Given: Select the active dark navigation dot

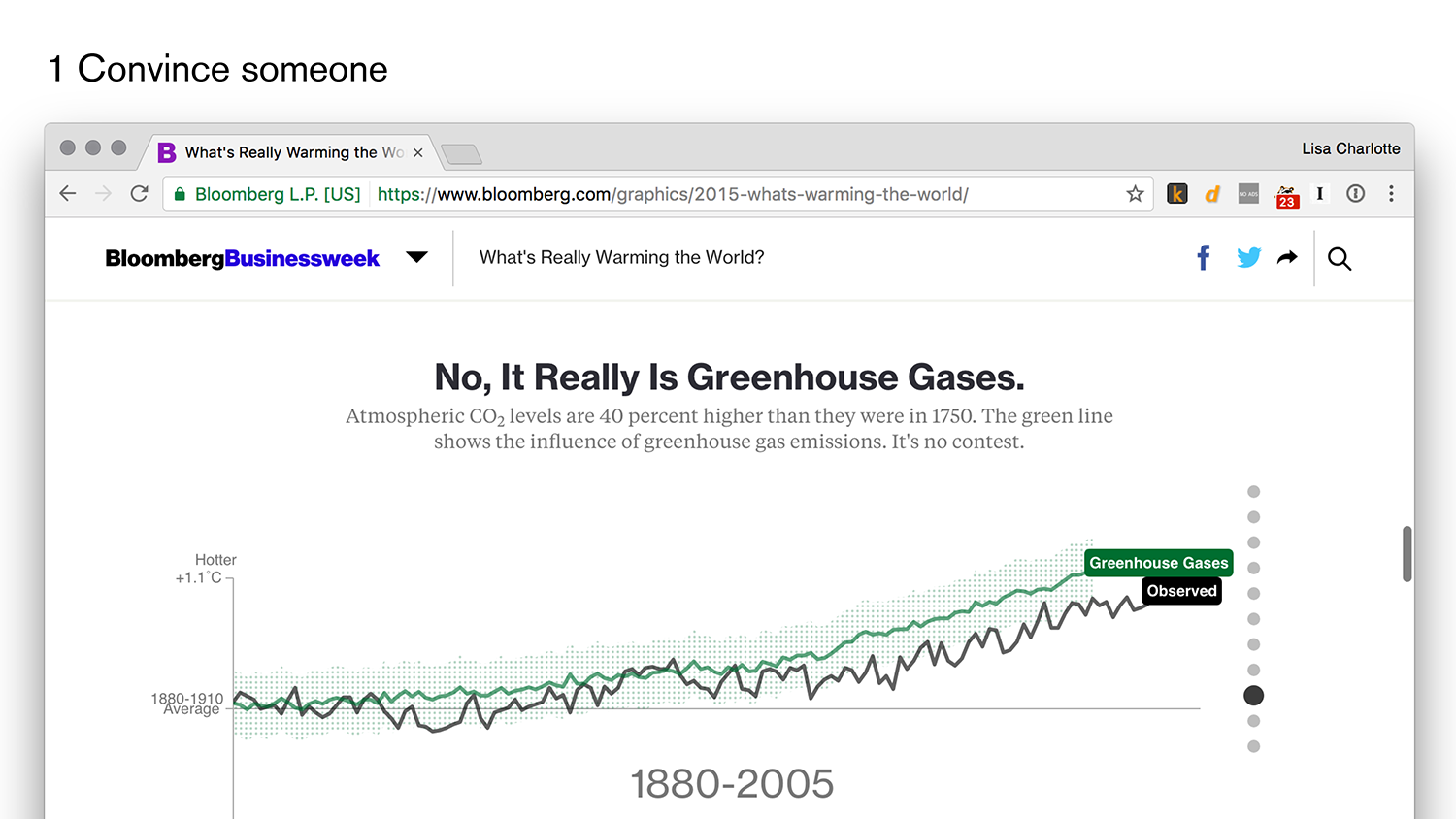Looking at the screenshot, I should (x=1254, y=696).
